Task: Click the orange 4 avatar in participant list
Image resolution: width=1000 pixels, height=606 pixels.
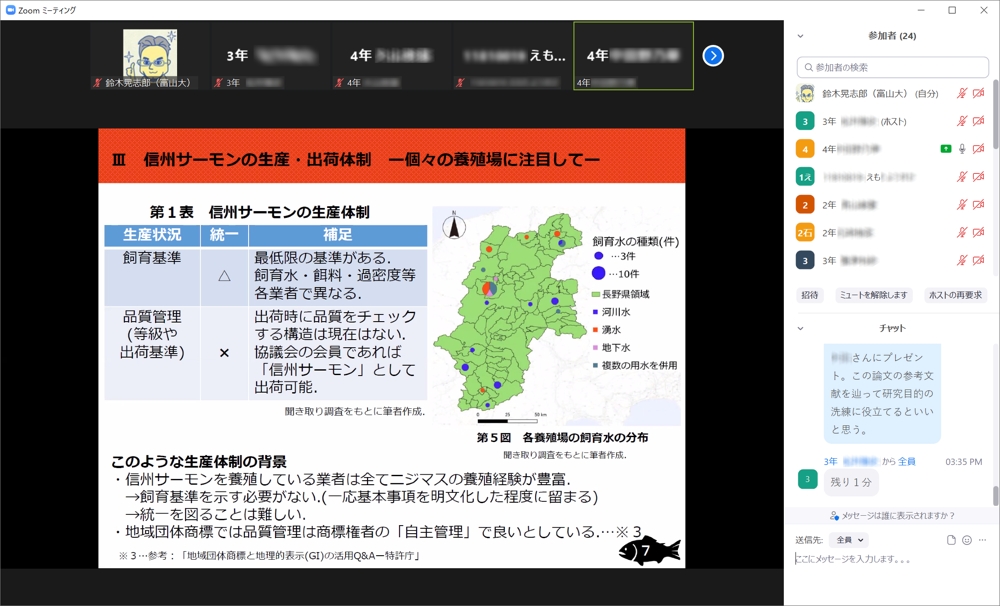Action: click(x=805, y=149)
